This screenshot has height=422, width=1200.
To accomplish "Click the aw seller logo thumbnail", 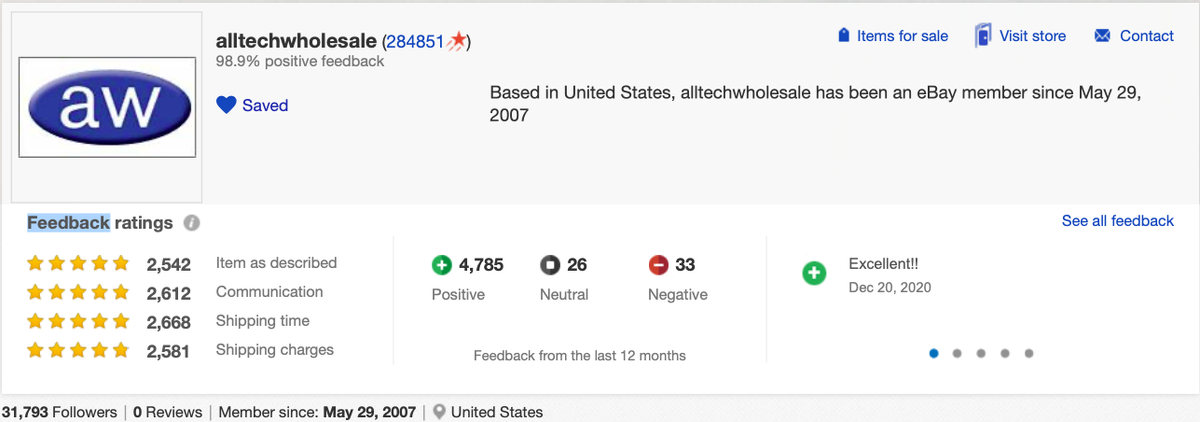I will (107, 108).
